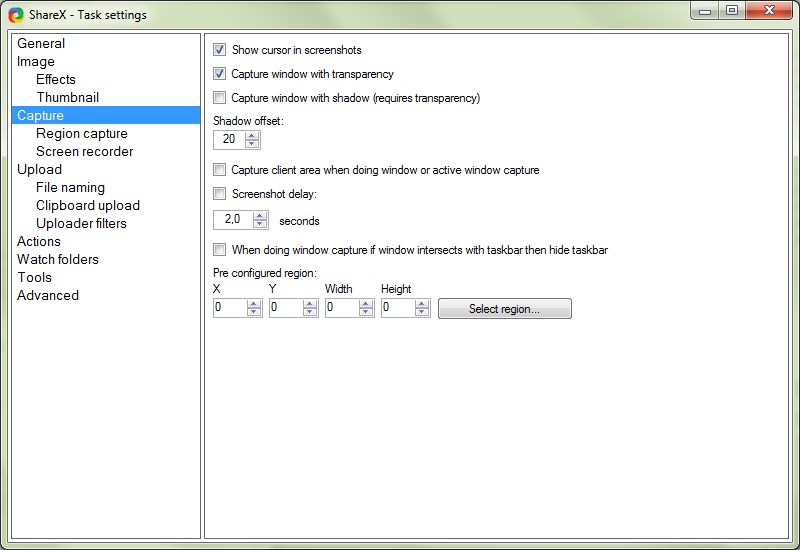Enable the Screenshot delay checkbox

(x=220, y=194)
